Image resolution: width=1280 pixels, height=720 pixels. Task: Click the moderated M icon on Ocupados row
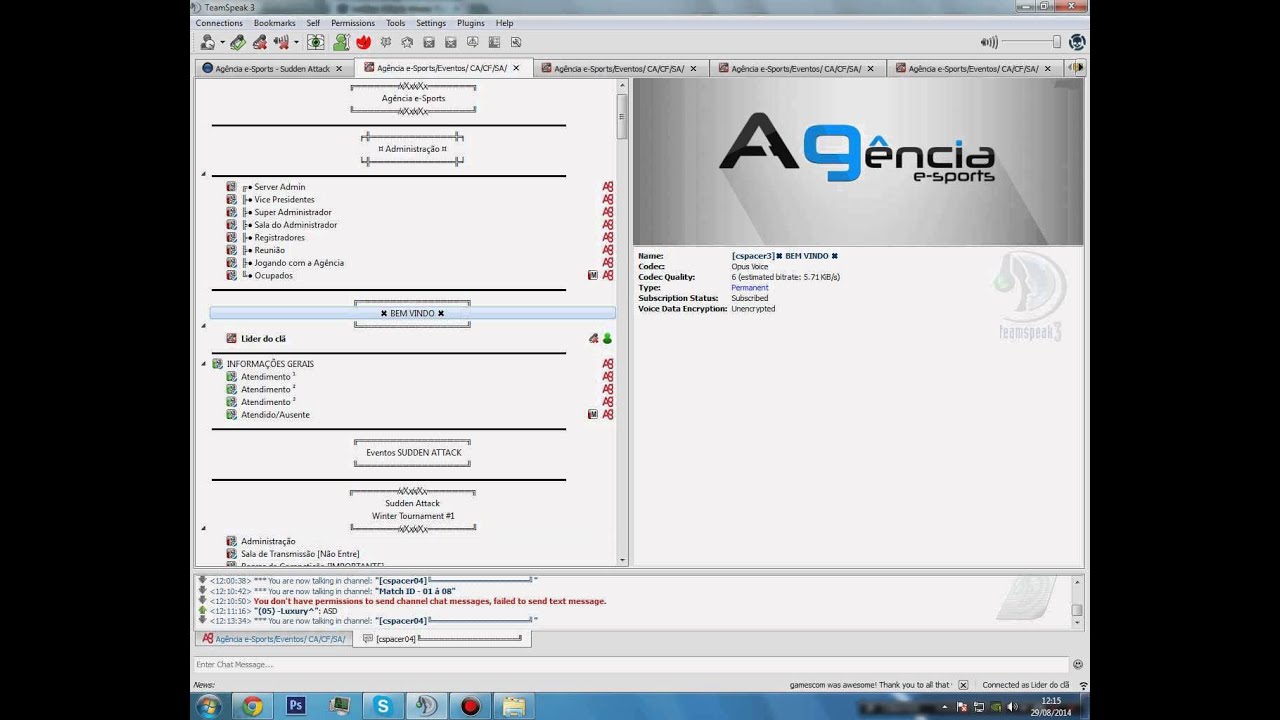pyautogui.click(x=593, y=275)
